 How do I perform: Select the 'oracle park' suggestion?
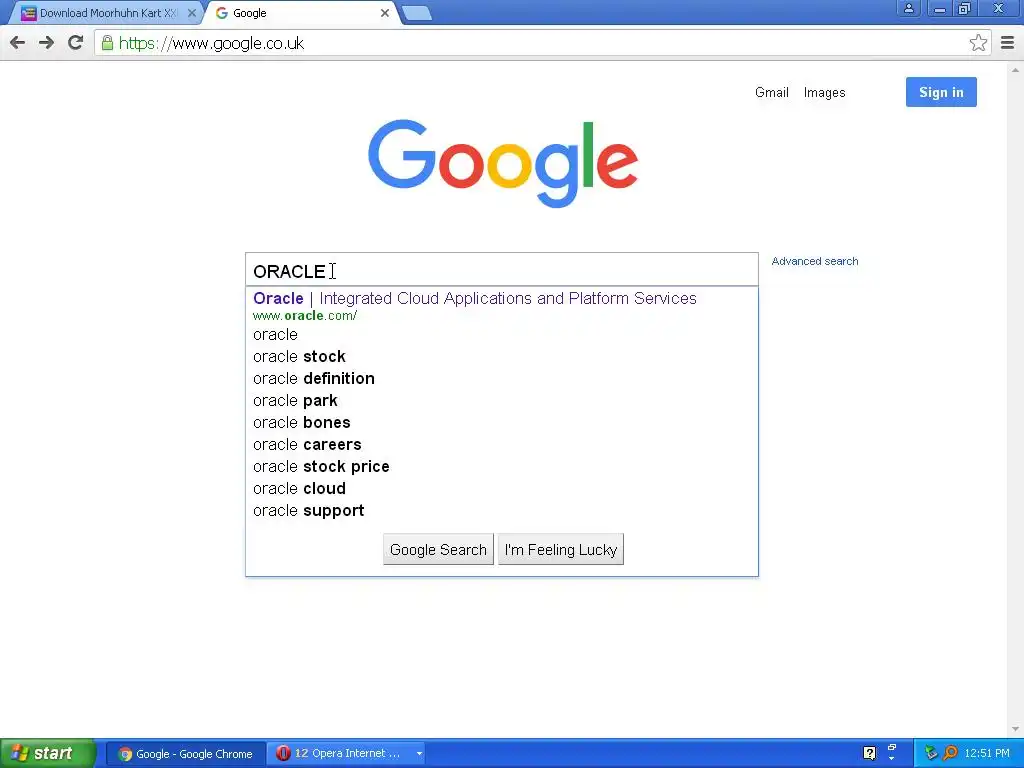point(502,400)
